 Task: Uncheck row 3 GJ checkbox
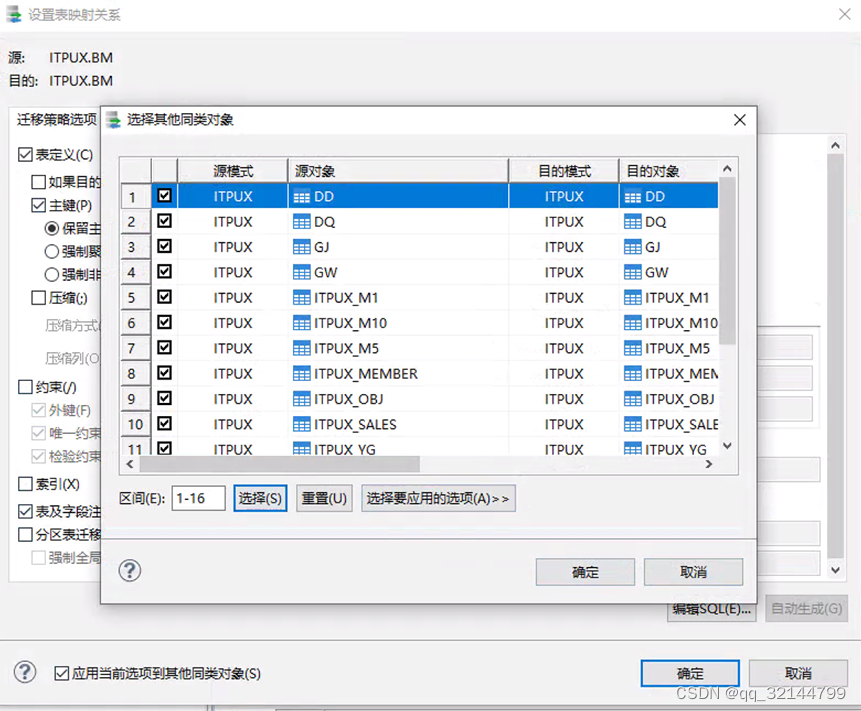pyautogui.click(x=164, y=246)
